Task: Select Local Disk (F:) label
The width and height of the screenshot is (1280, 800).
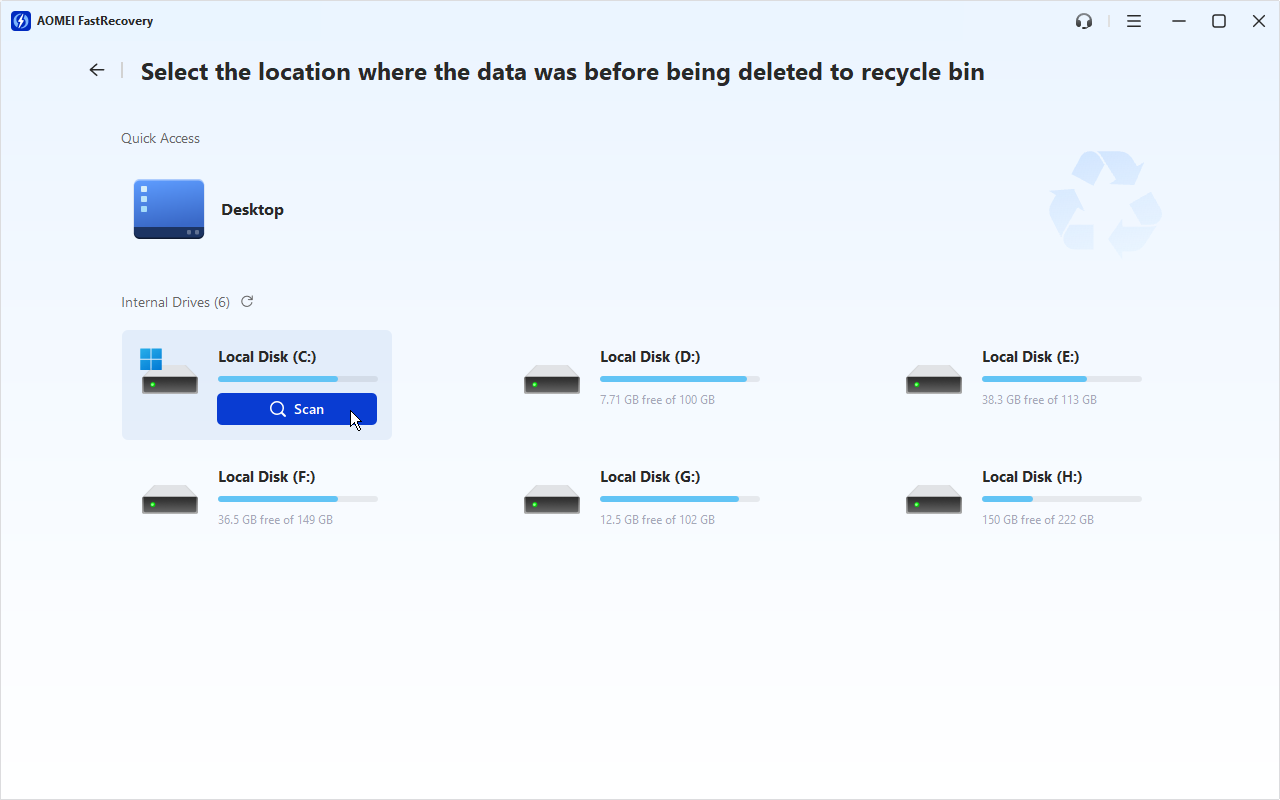Action: click(267, 476)
